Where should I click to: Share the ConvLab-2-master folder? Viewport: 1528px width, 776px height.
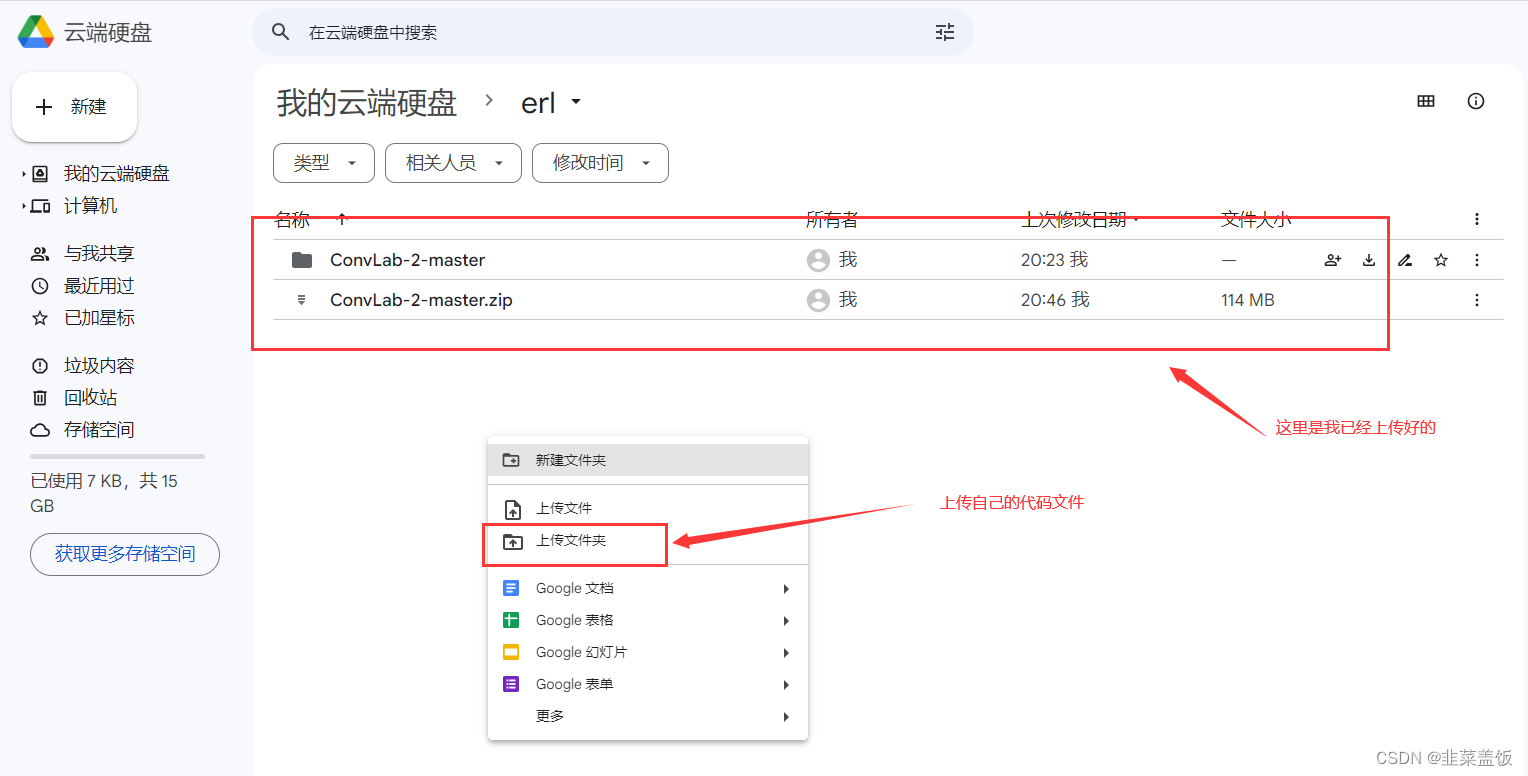pos(1333,260)
